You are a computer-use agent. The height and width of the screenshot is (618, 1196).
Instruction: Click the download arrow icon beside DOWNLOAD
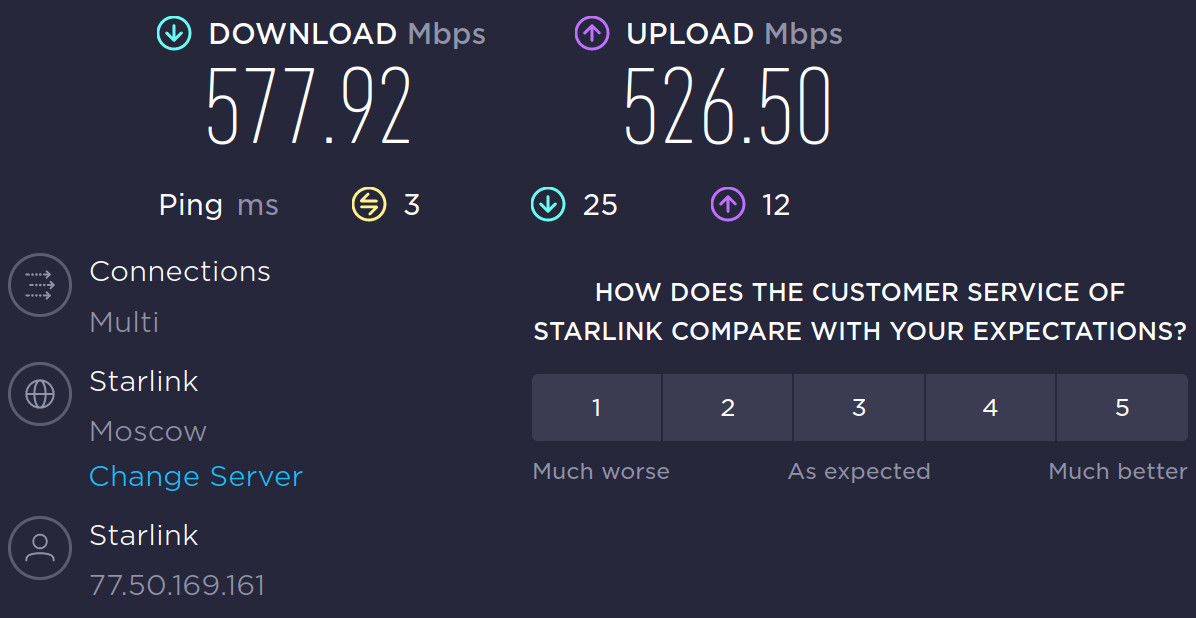click(174, 34)
